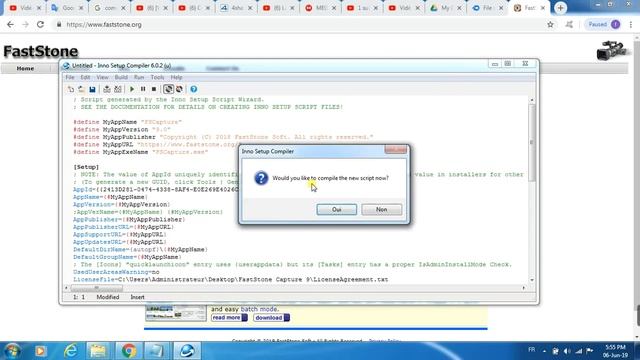Click the New script toolbar icon
Image resolution: width=640 pixels, height=360 pixels.
tap(71, 89)
